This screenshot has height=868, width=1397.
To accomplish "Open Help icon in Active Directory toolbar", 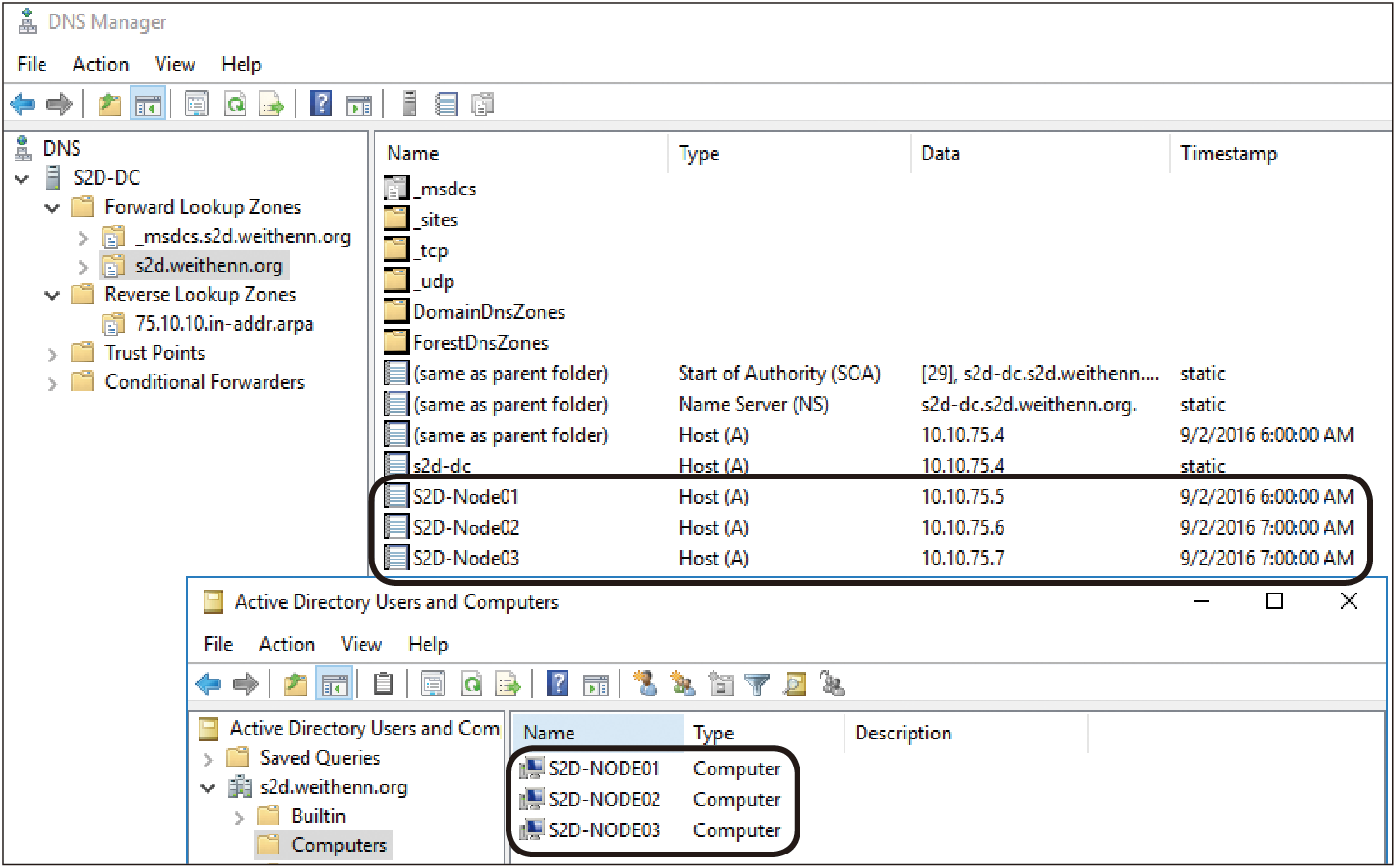I will 558,683.
